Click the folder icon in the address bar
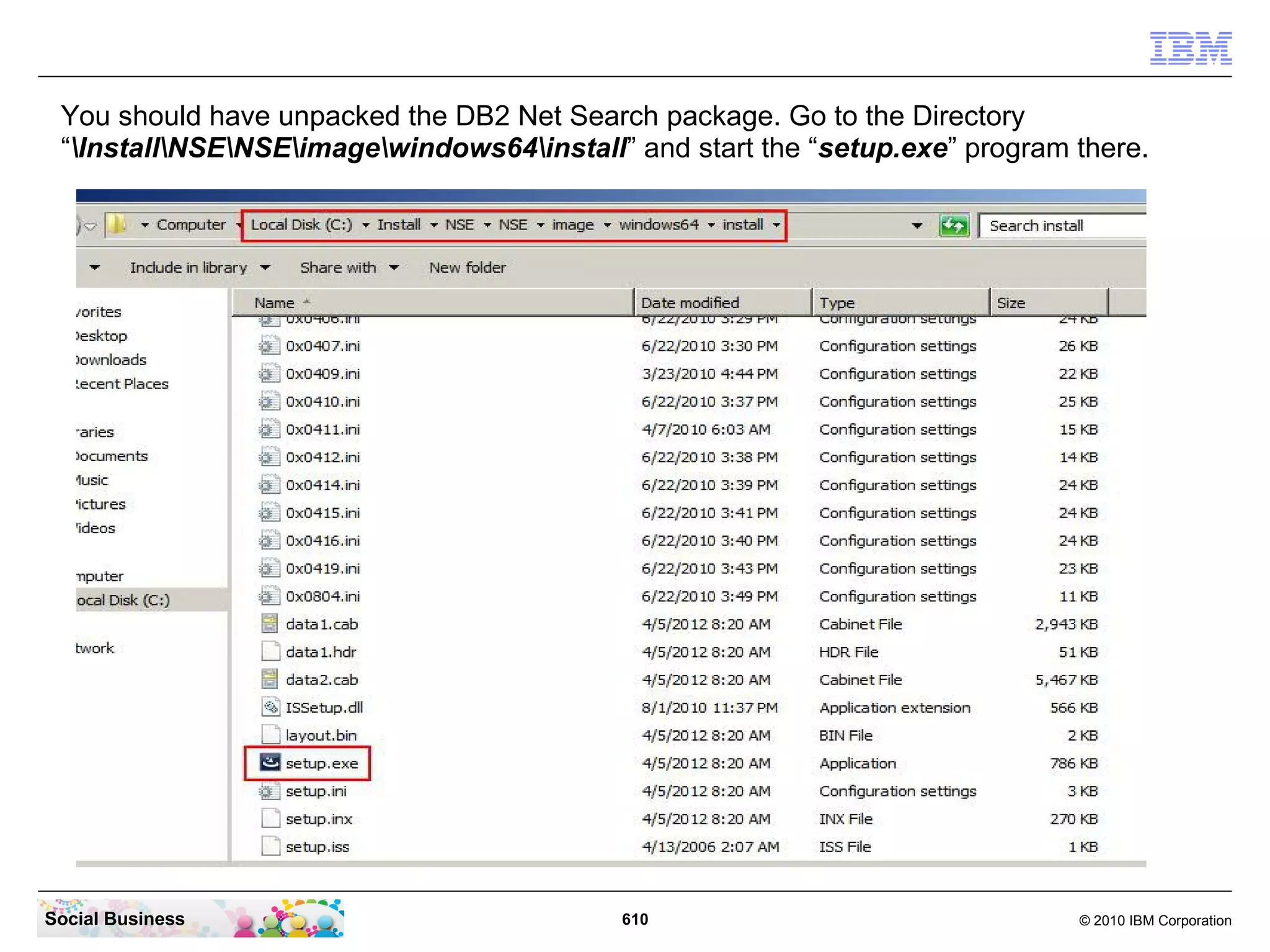The height and width of the screenshot is (952, 1270). click(x=117, y=224)
